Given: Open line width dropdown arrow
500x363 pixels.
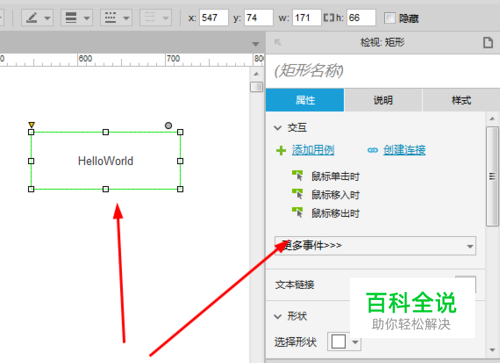Looking at the screenshot, I should coord(87,18).
